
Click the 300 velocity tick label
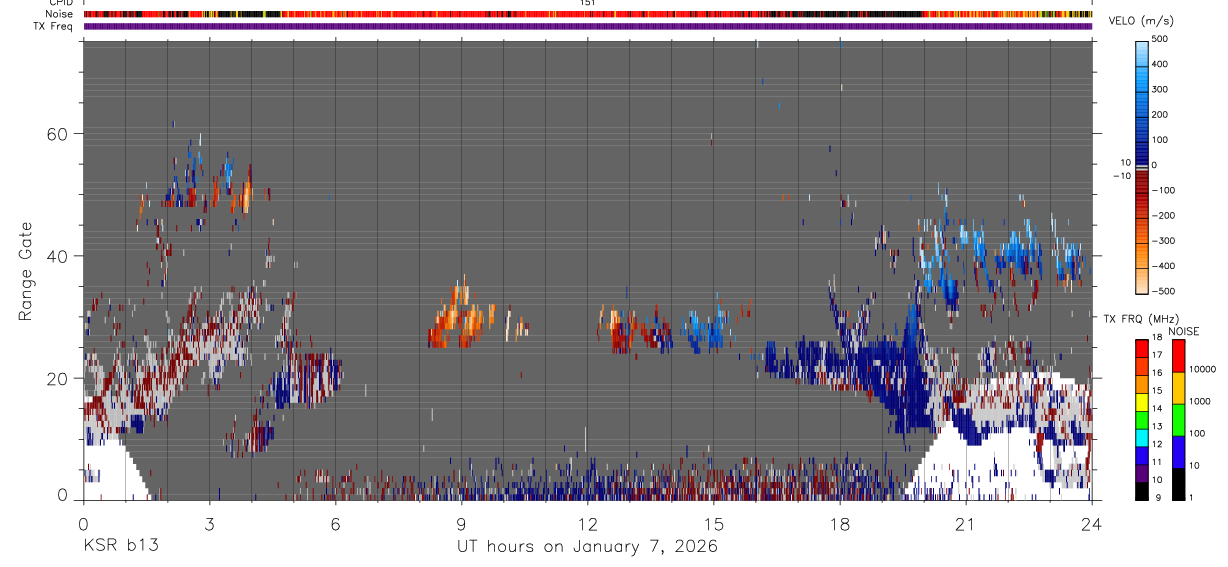coord(1161,89)
